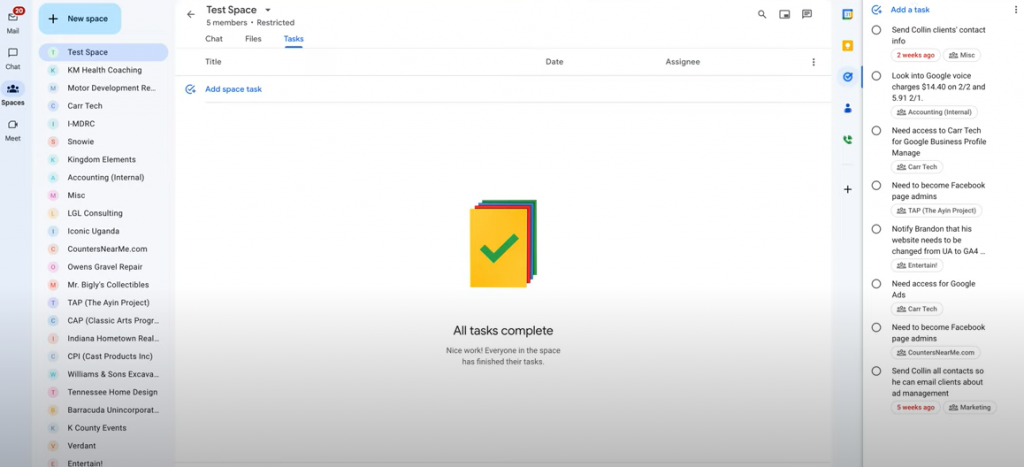Mark 'Send Collin clients' contact info' complete

point(876,30)
